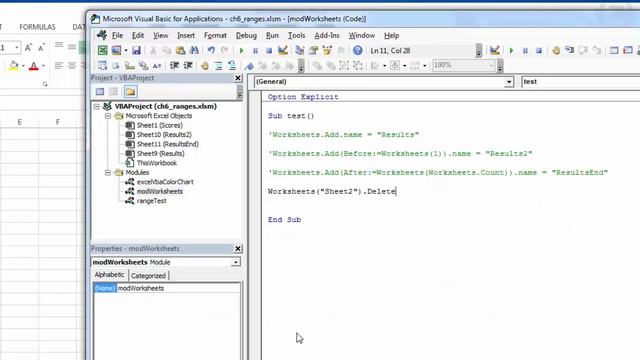Select Sheet11 (ResultsEnd) in the project tree
Image resolution: width=640 pixels, height=360 pixels.
pyautogui.click(x=168, y=144)
